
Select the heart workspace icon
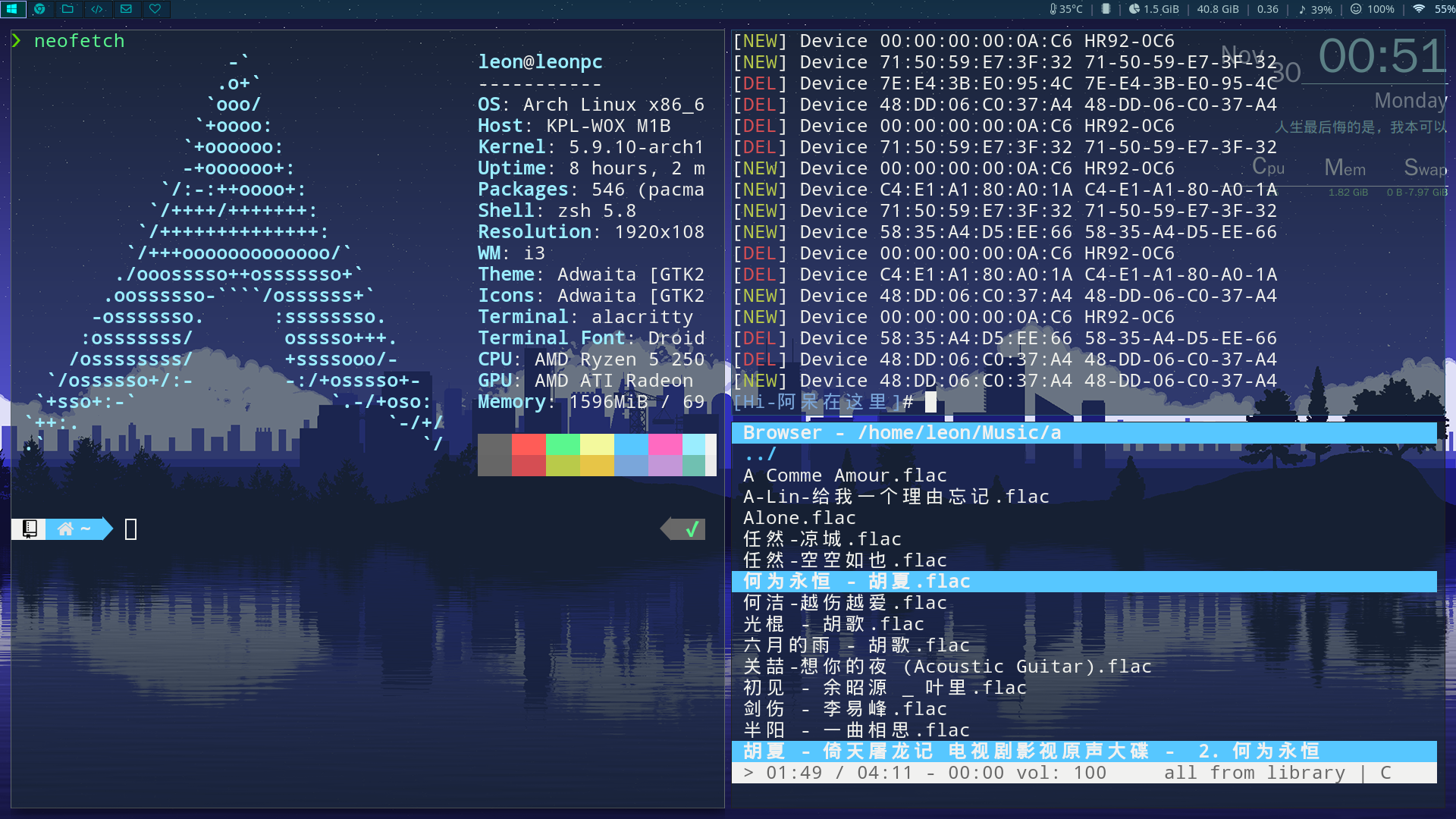pos(155,9)
